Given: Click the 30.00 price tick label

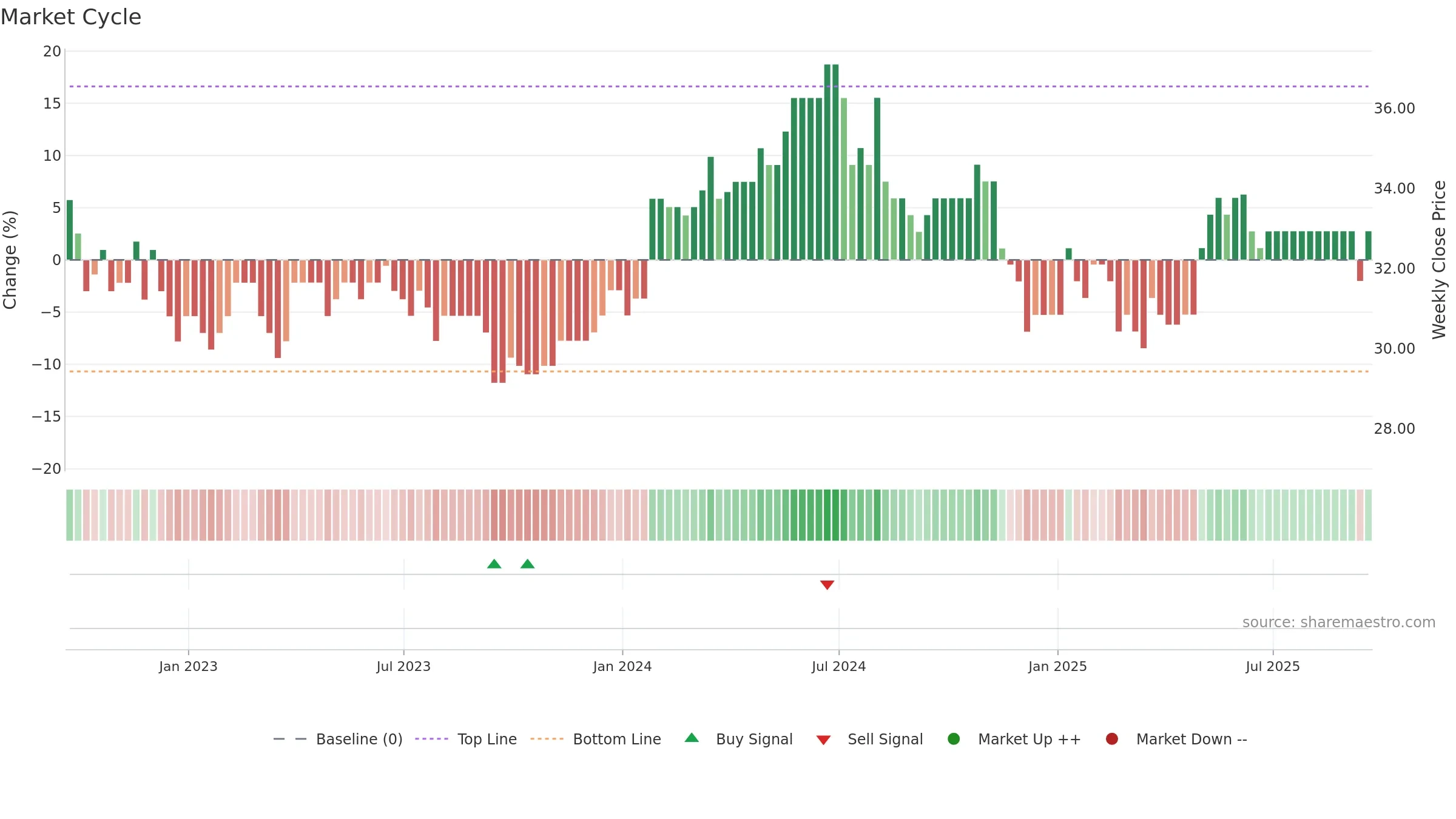Looking at the screenshot, I should [x=1394, y=349].
